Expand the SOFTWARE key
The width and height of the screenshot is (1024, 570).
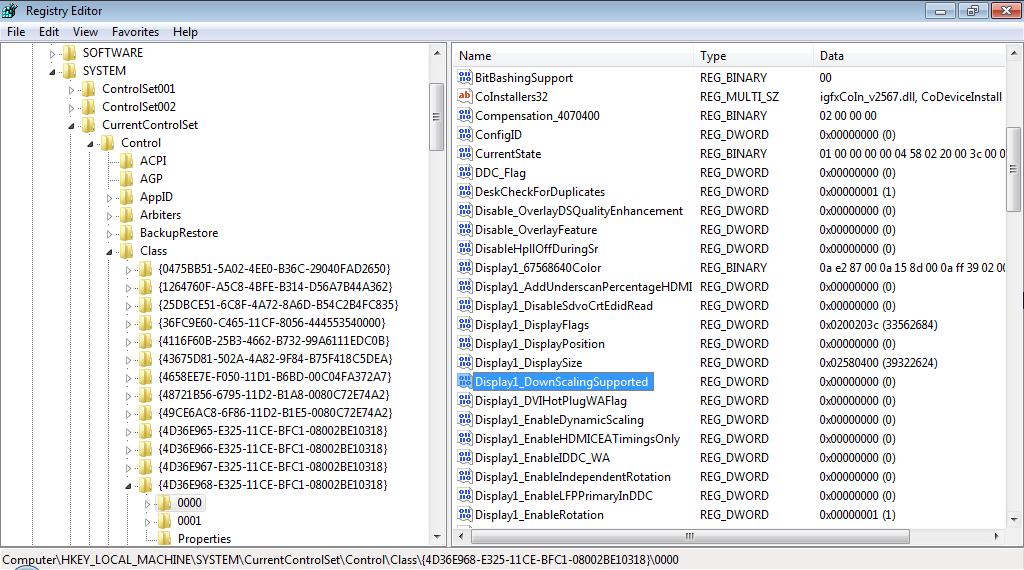(x=52, y=54)
